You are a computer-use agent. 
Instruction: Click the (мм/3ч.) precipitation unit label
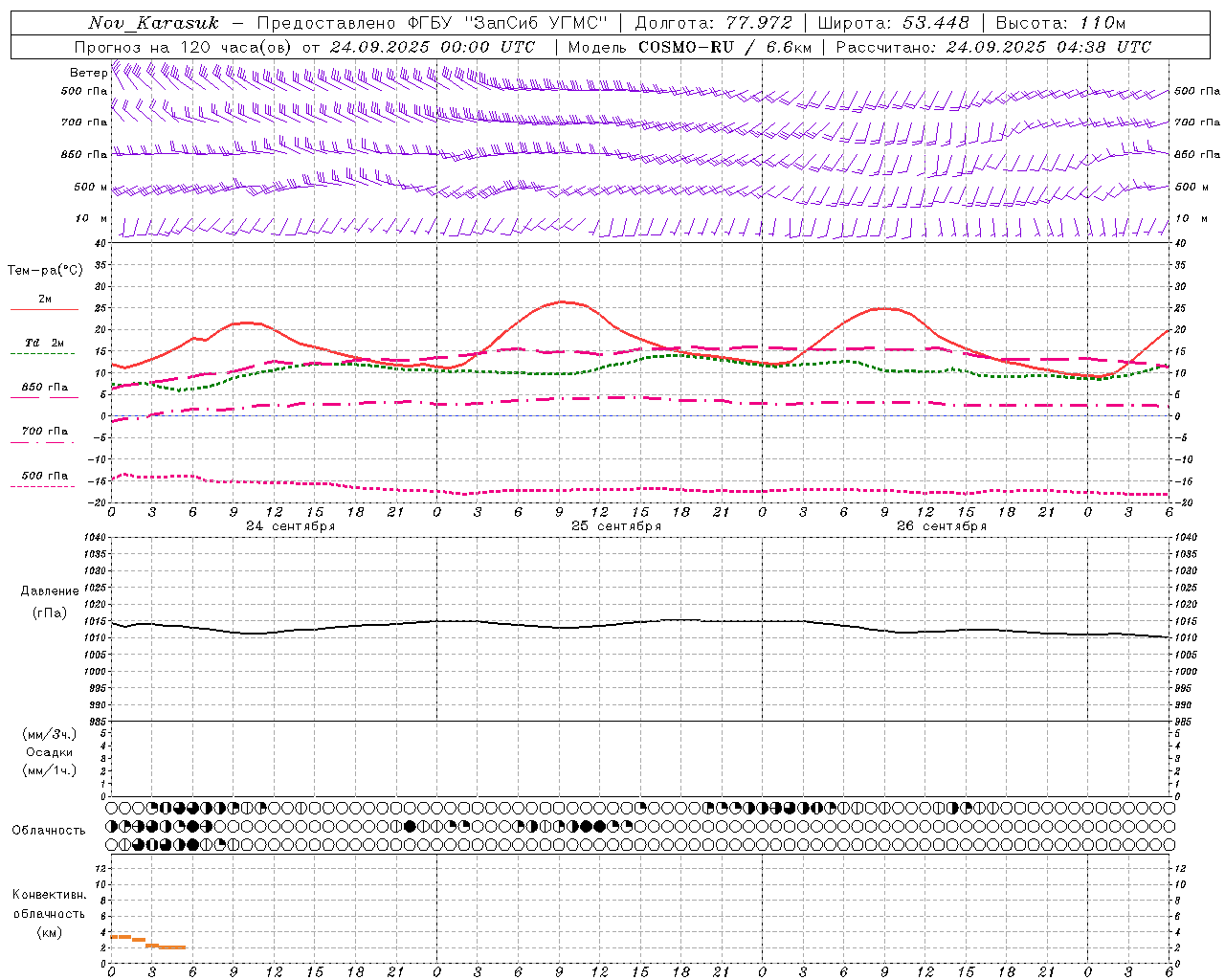[x=50, y=734]
